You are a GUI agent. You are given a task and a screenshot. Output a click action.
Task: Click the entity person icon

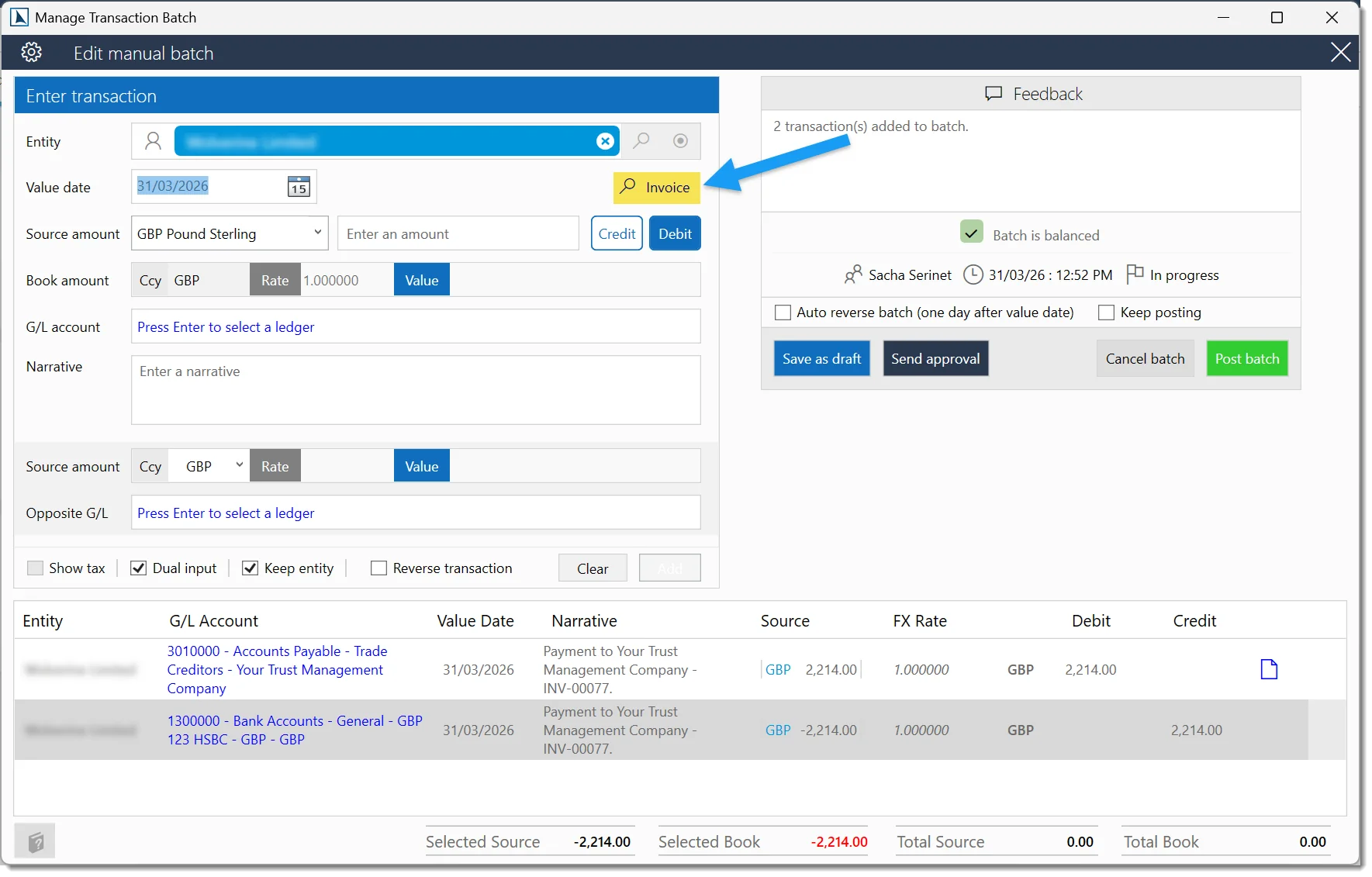(153, 141)
